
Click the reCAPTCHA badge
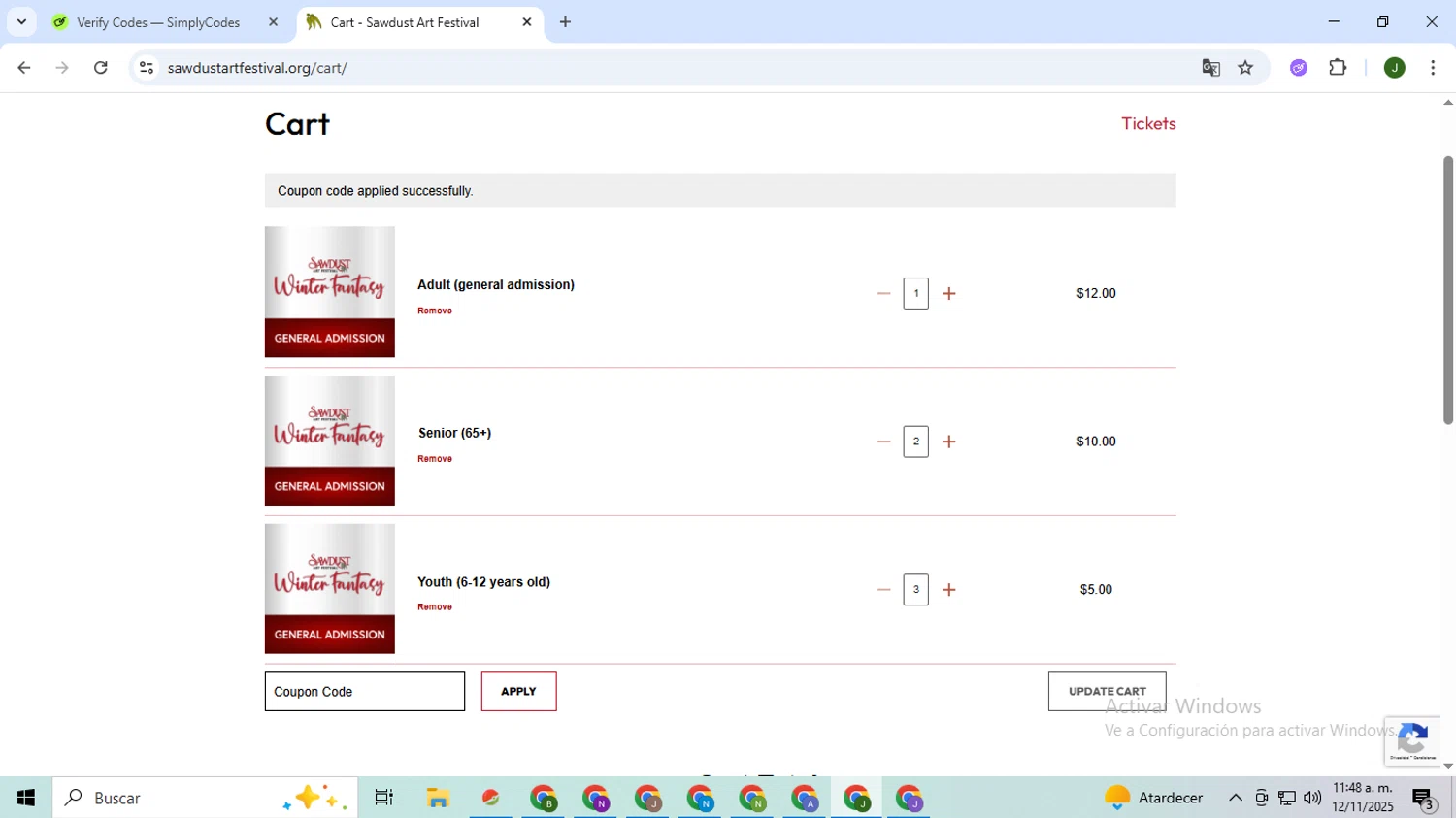click(1412, 740)
